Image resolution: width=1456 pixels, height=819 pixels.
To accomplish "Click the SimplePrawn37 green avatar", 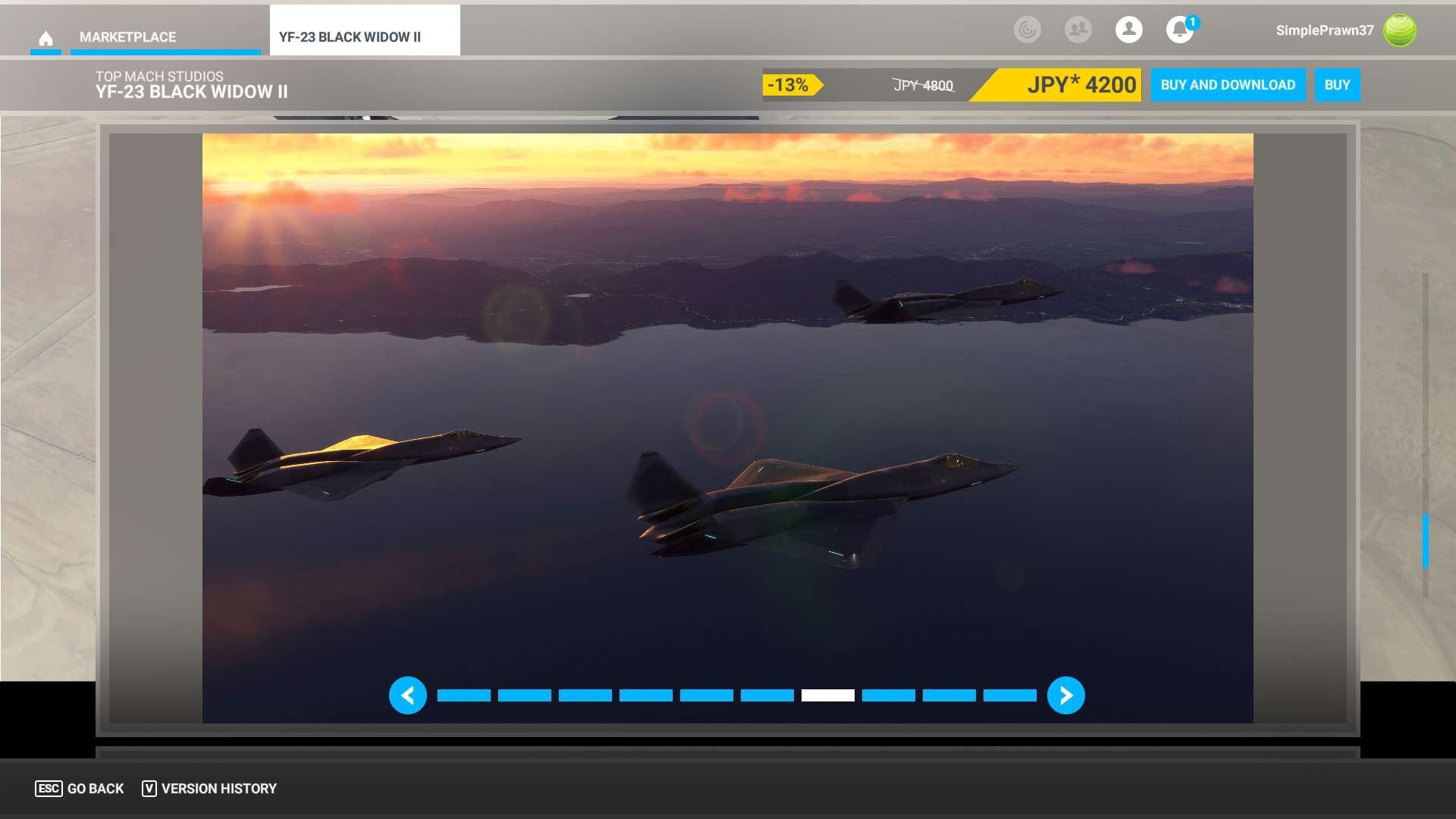I will coord(1399,30).
